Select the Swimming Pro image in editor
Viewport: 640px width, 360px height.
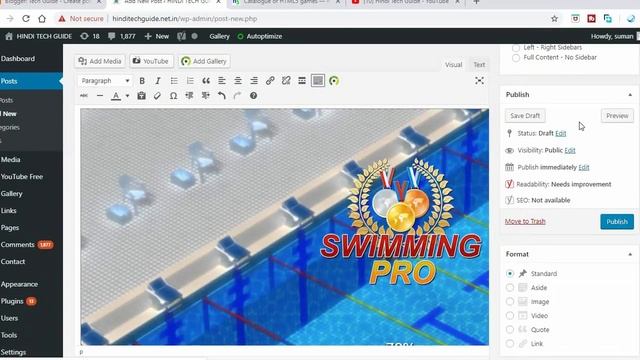[x=284, y=227]
